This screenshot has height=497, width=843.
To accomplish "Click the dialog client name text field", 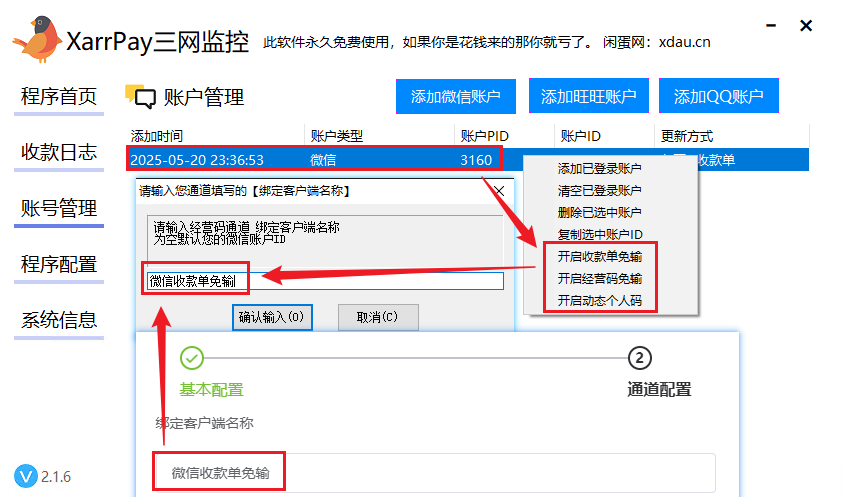I will click(325, 281).
